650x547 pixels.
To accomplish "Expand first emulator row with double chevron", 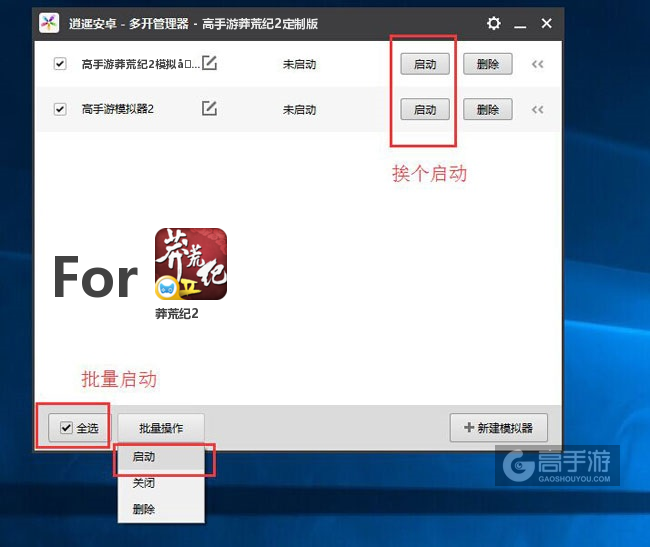I will (x=537, y=64).
